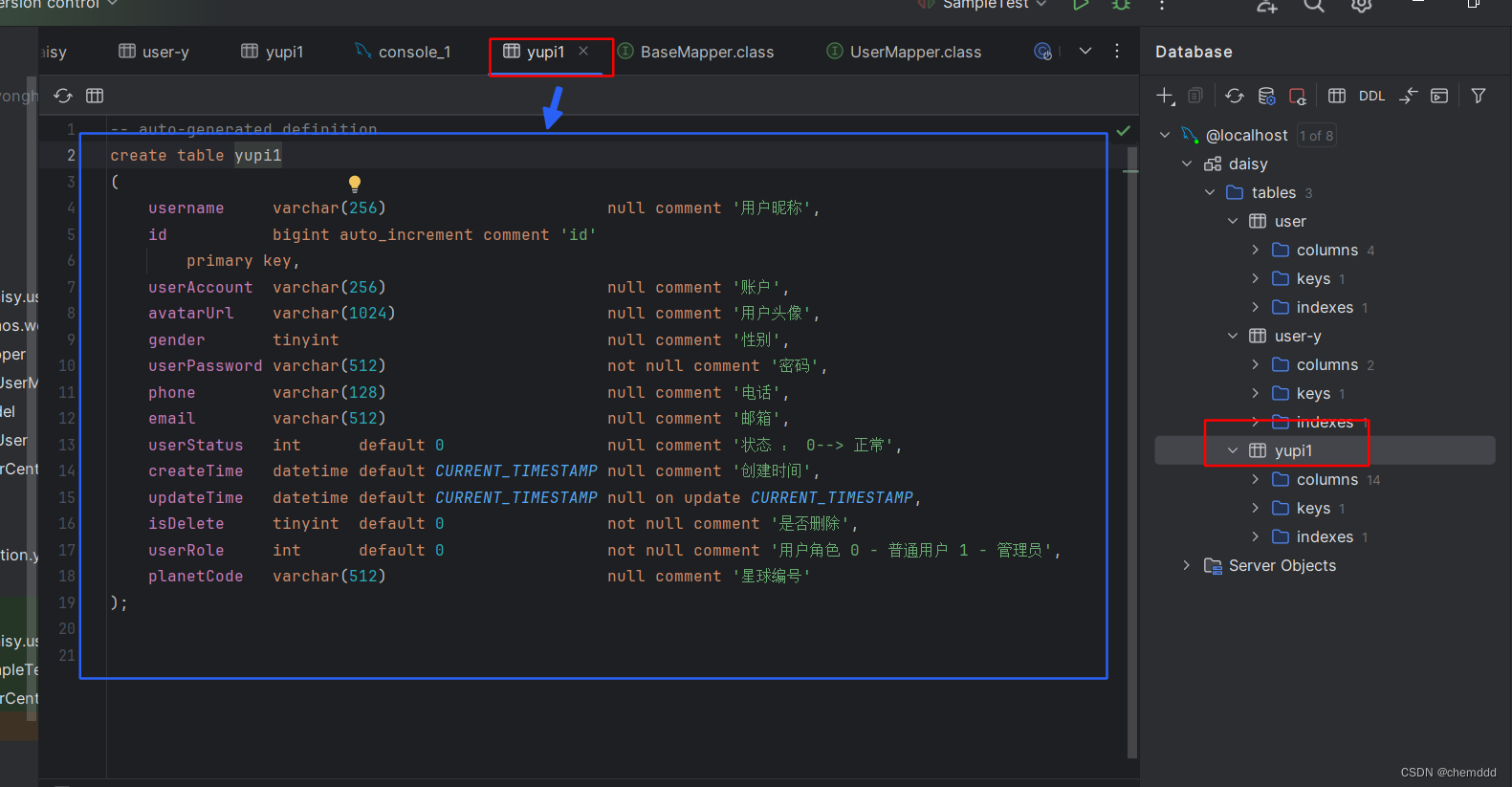The width and height of the screenshot is (1512, 787).
Task: Switch to the console_1 tab
Action: (x=403, y=52)
